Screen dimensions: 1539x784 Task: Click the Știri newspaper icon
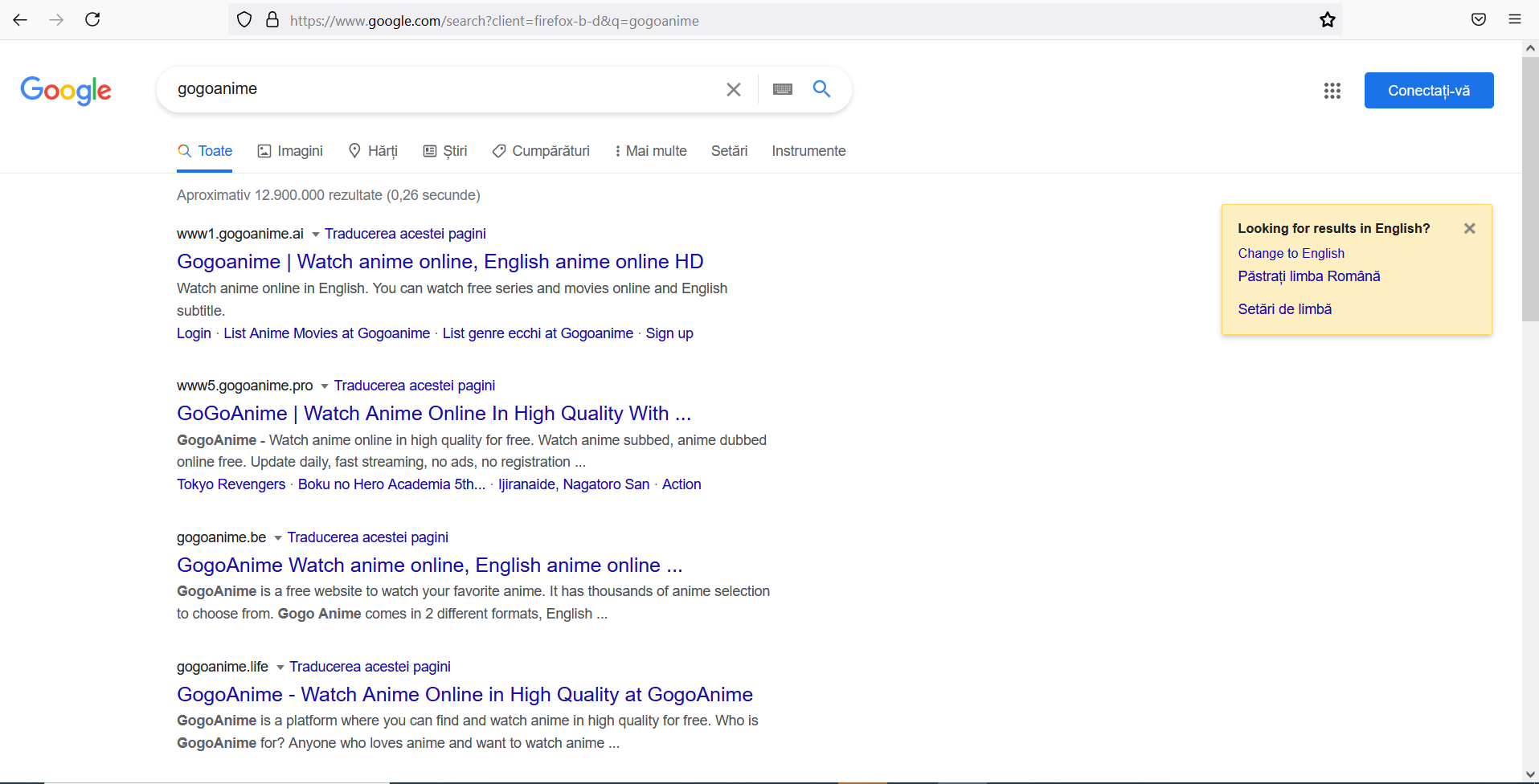pyautogui.click(x=430, y=150)
